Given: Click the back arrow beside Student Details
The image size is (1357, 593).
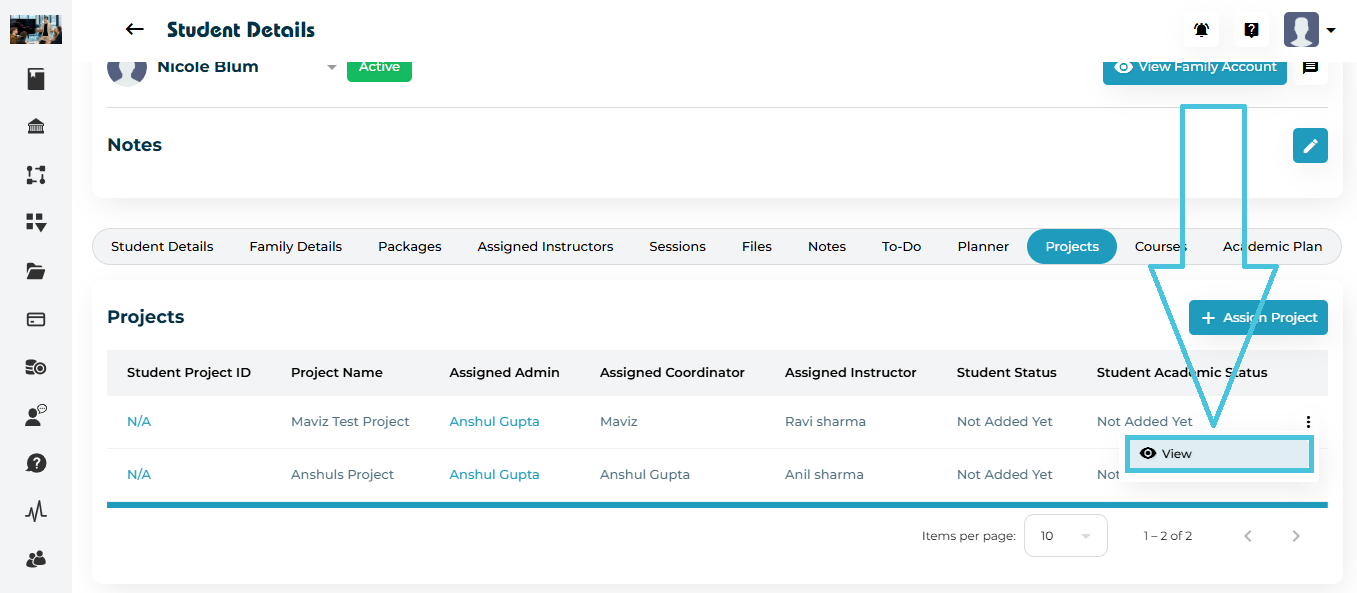Looking at the screenshot, I should [135, 30].
